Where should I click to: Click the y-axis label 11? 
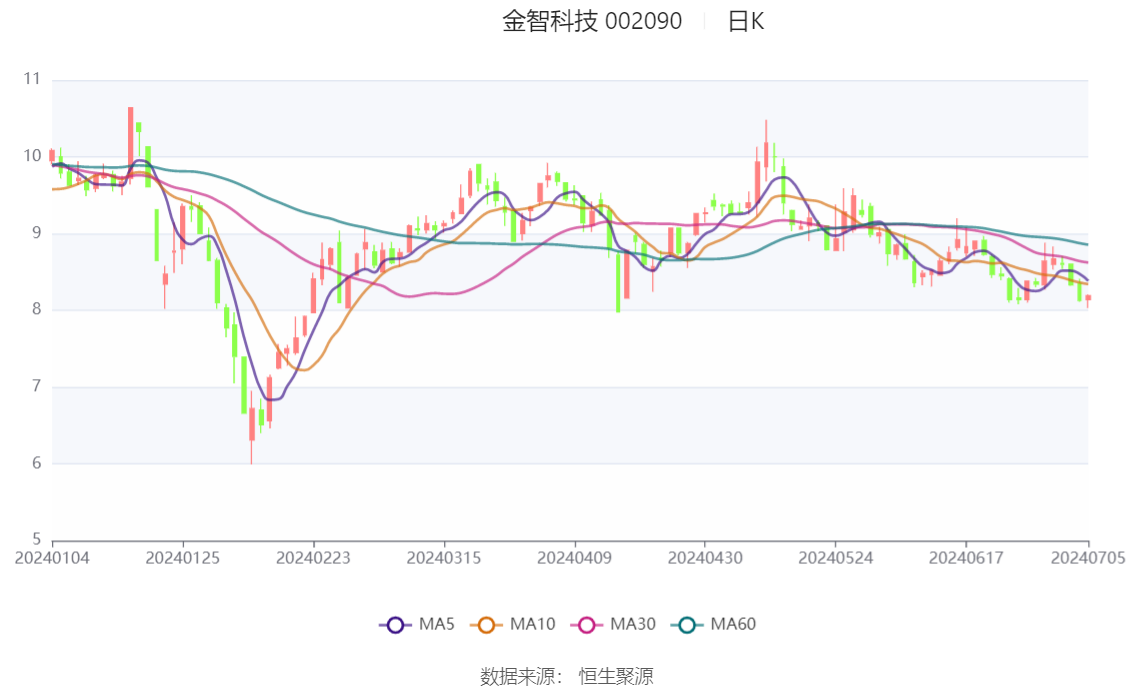[x=32, y=79]
